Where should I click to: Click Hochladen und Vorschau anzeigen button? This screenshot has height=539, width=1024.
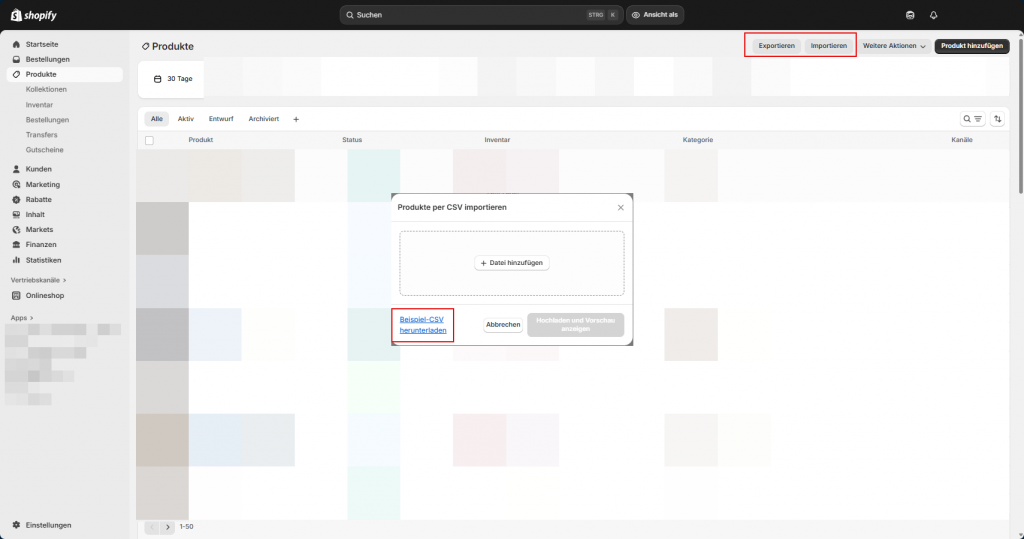coord(575,325)
